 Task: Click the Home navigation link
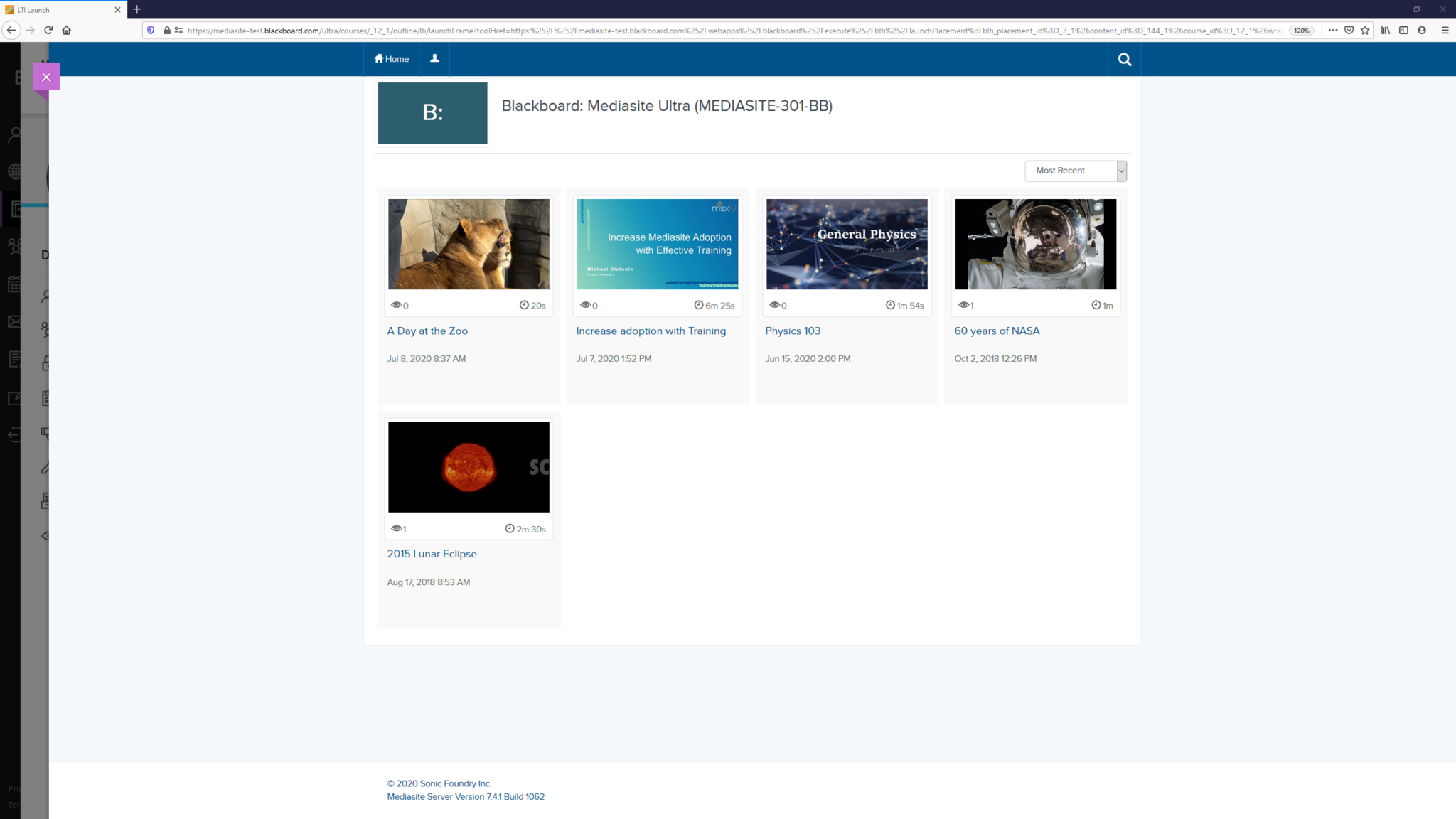pos(392,59)
